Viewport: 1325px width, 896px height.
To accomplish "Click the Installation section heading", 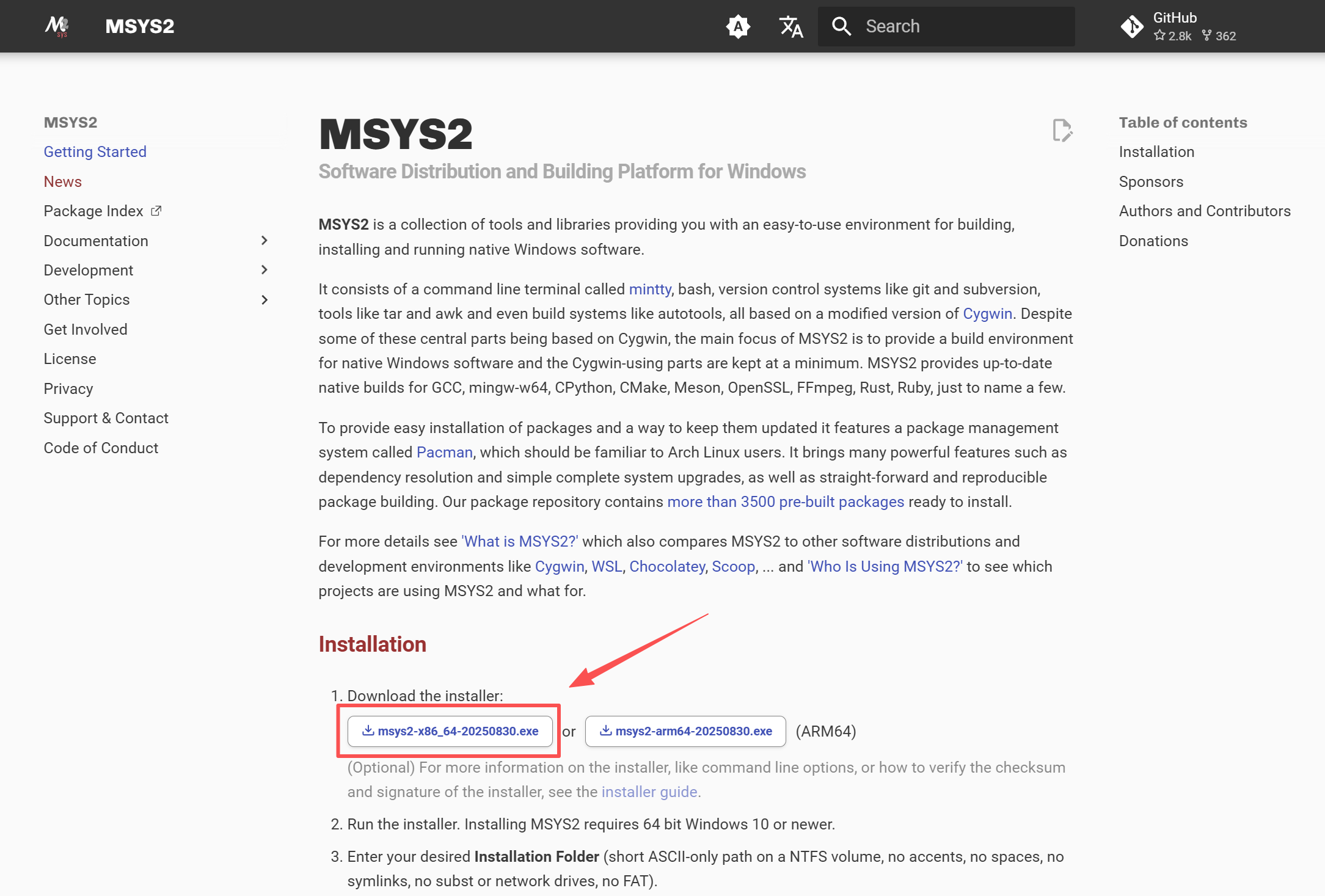I will click(373, 644).
